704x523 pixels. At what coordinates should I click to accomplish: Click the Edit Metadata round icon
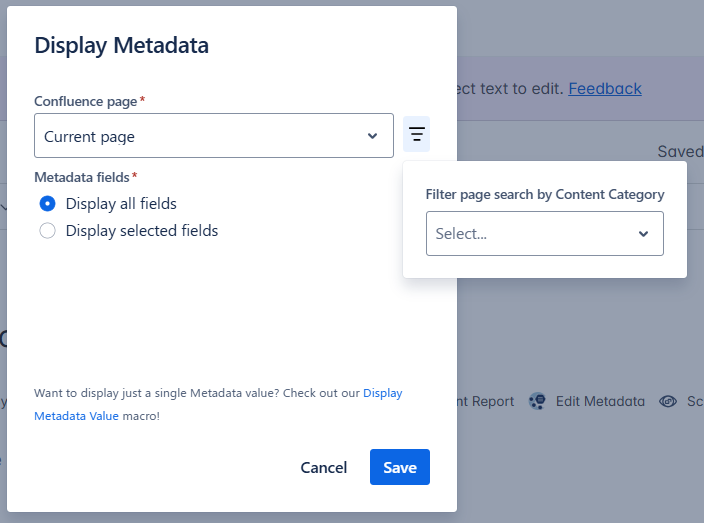tap(537, 401)
